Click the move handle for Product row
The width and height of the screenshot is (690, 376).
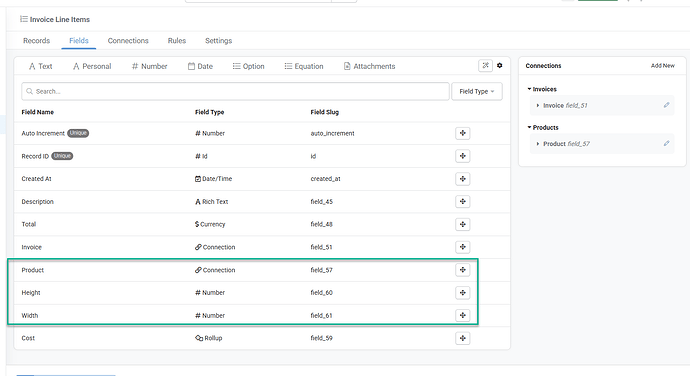462,270
